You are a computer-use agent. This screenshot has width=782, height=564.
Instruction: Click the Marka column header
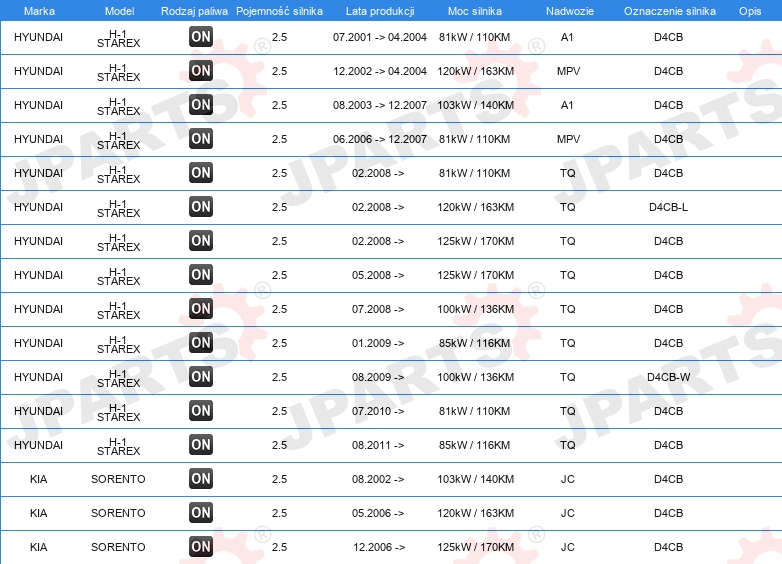[39, 11]
